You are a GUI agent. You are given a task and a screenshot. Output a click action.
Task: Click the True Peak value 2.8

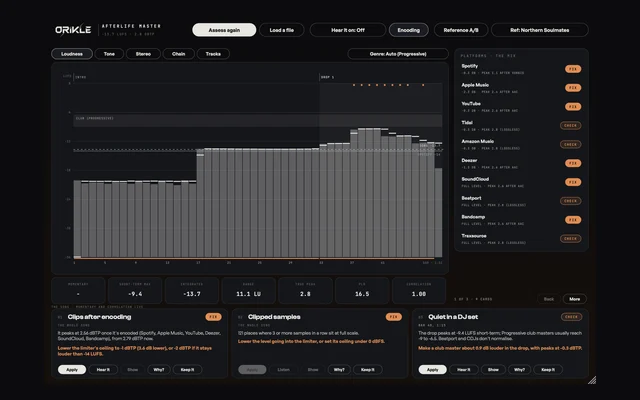[305, 294]
